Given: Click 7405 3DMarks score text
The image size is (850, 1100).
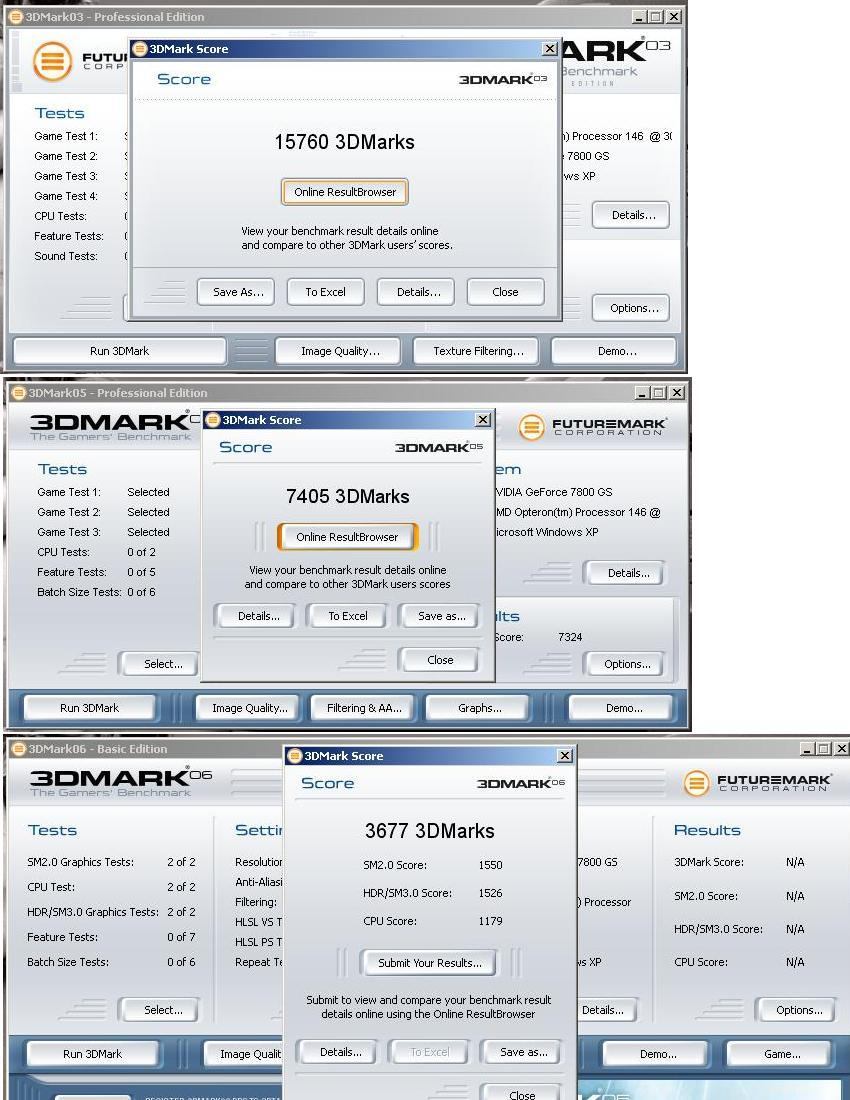Looking at the screenshot, I should click(347, 497).
